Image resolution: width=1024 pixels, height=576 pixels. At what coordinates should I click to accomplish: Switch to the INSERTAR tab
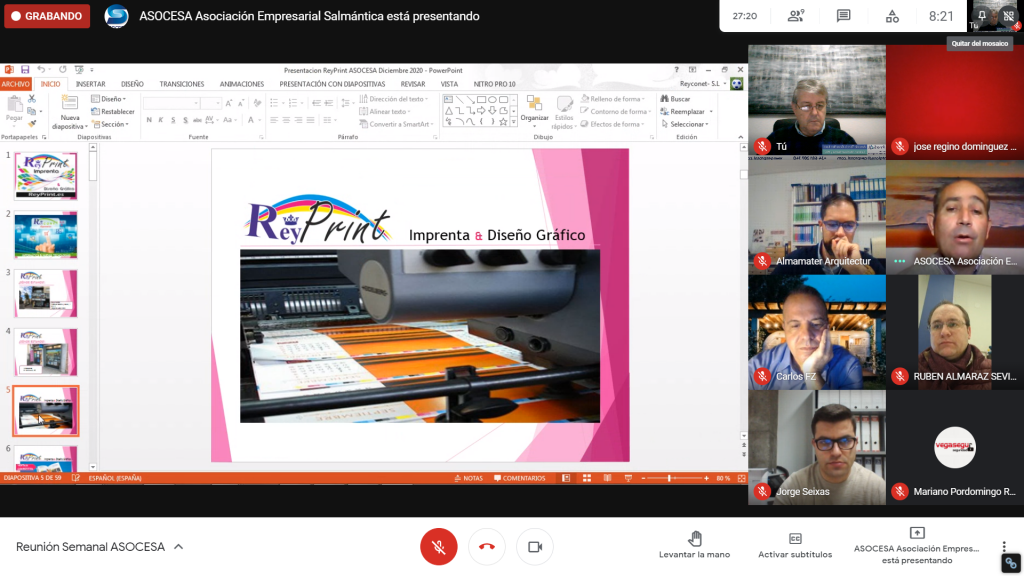pyautogui.click(x=90, y=84)
